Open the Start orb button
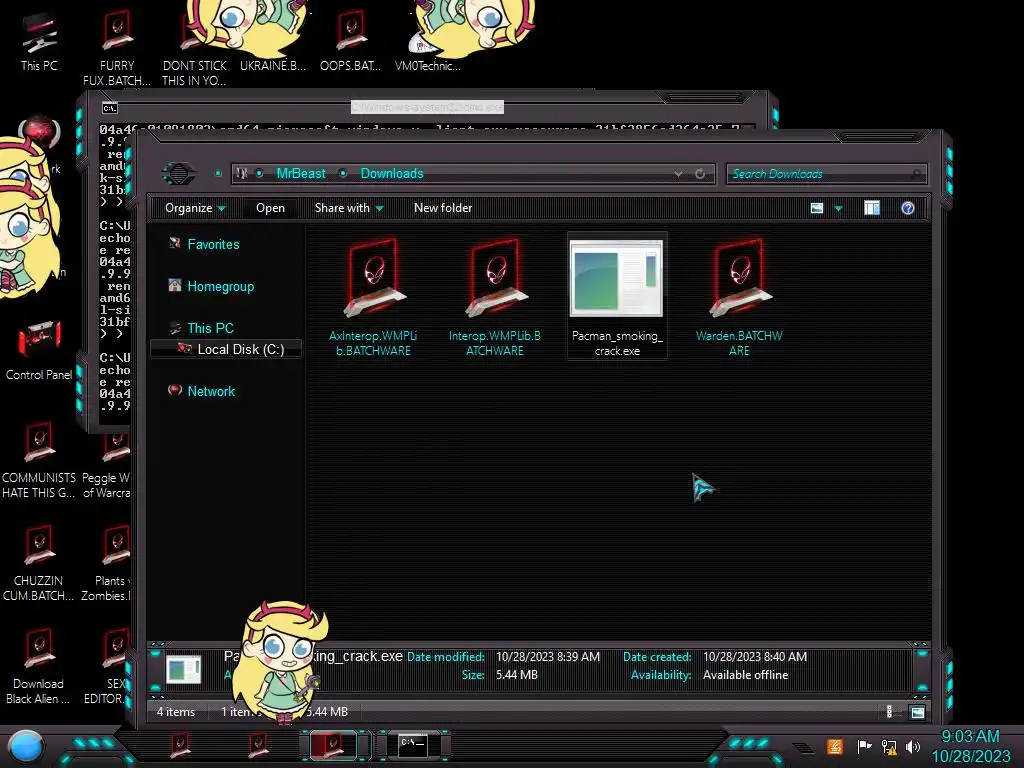Image resolution: width=1024 pixels, height=768 pixels. point(26,746)
